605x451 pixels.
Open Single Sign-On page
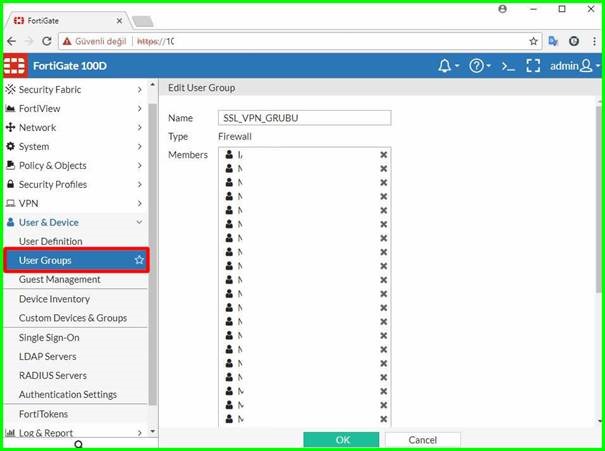49,338
